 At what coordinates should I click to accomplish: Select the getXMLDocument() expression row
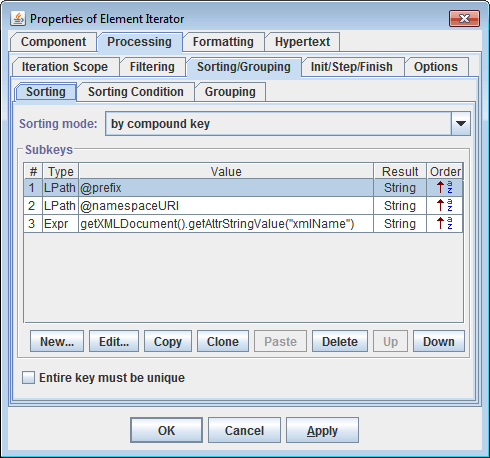click(x=243, y=224)
